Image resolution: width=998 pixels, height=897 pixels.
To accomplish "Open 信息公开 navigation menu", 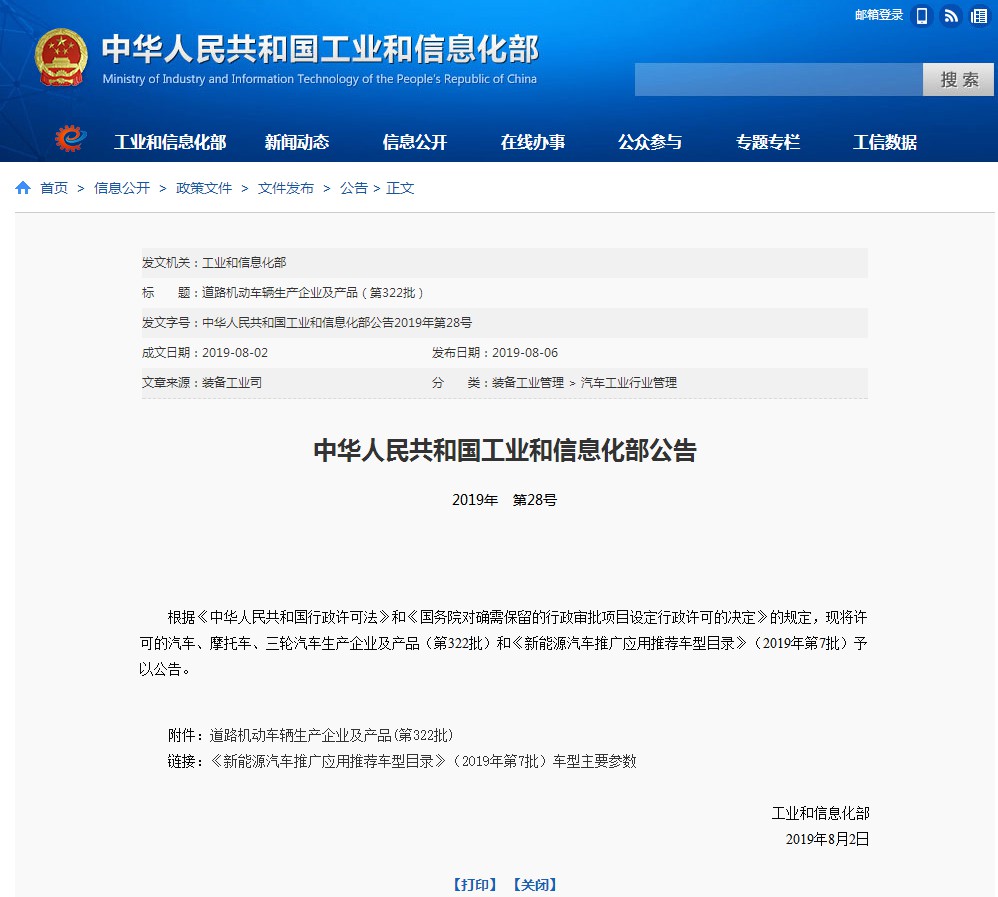I will coord(414,142).
